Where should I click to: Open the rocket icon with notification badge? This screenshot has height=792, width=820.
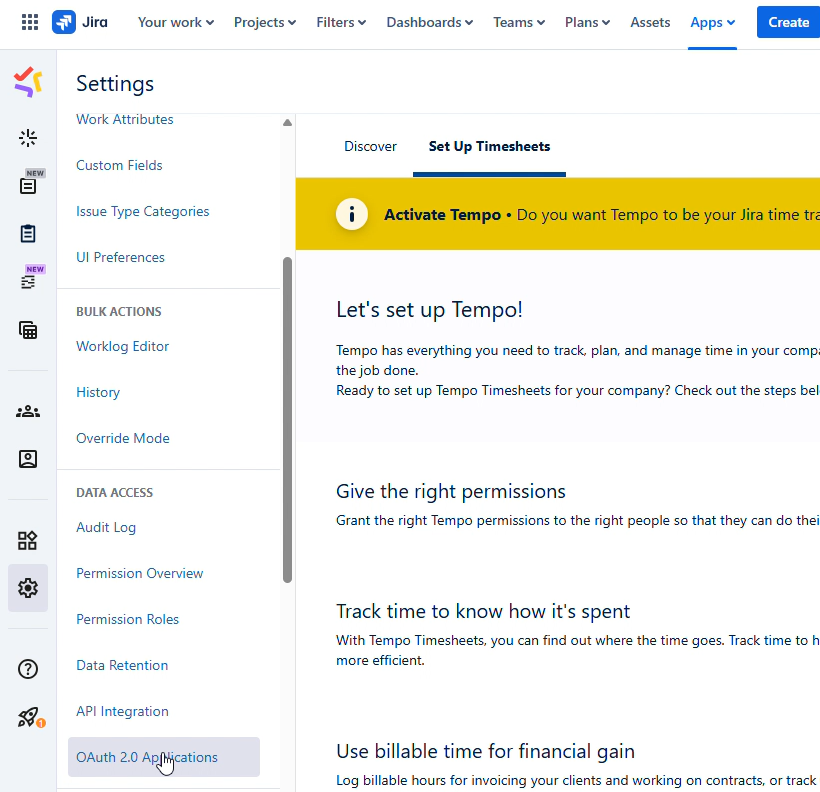[29, 717]
